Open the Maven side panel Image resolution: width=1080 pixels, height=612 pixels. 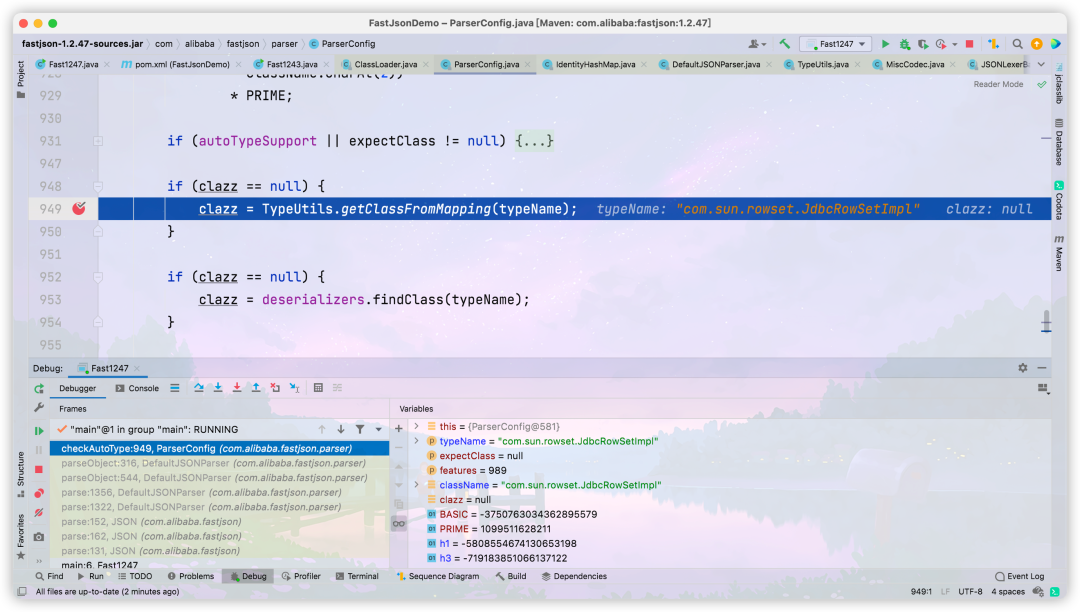(1059, 253)
